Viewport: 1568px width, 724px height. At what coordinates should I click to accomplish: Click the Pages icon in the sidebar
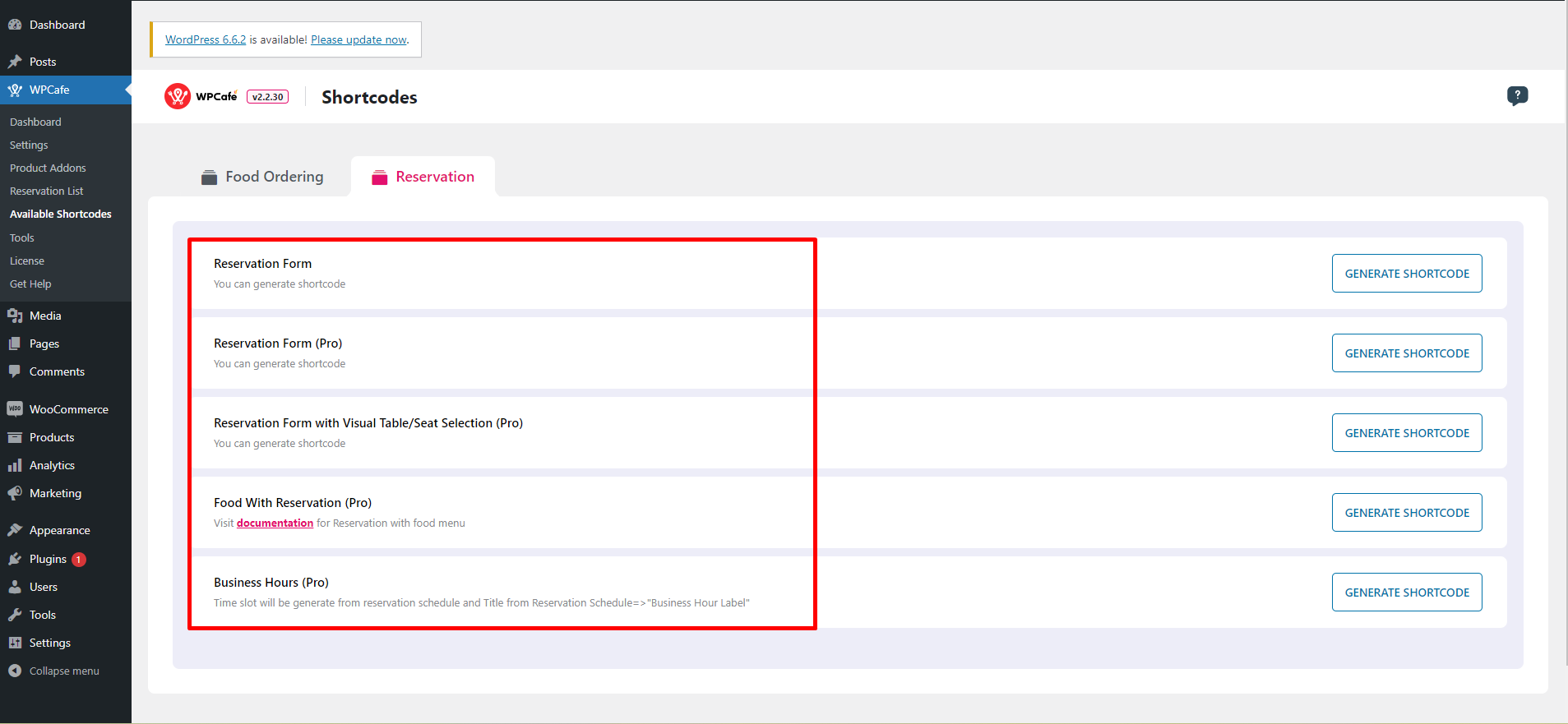pyautogui.click(x=15, y=344)
